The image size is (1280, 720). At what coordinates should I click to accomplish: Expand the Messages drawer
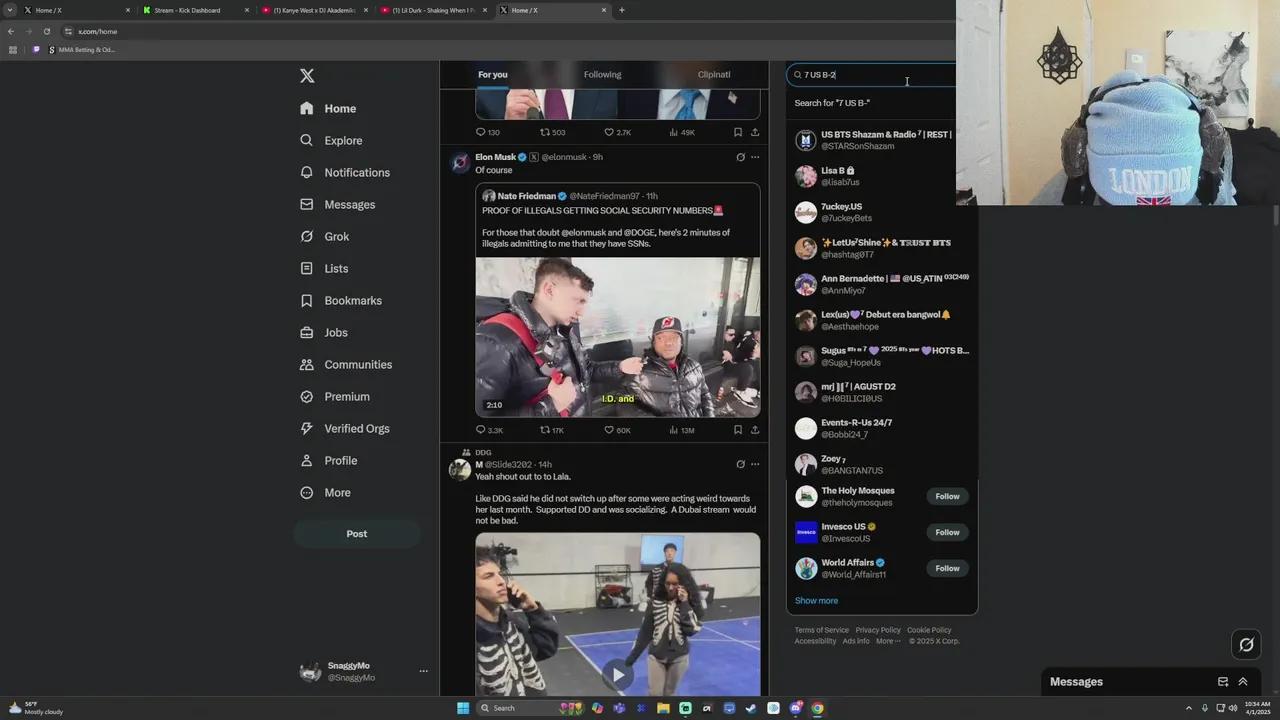[x=1243, y=682]
